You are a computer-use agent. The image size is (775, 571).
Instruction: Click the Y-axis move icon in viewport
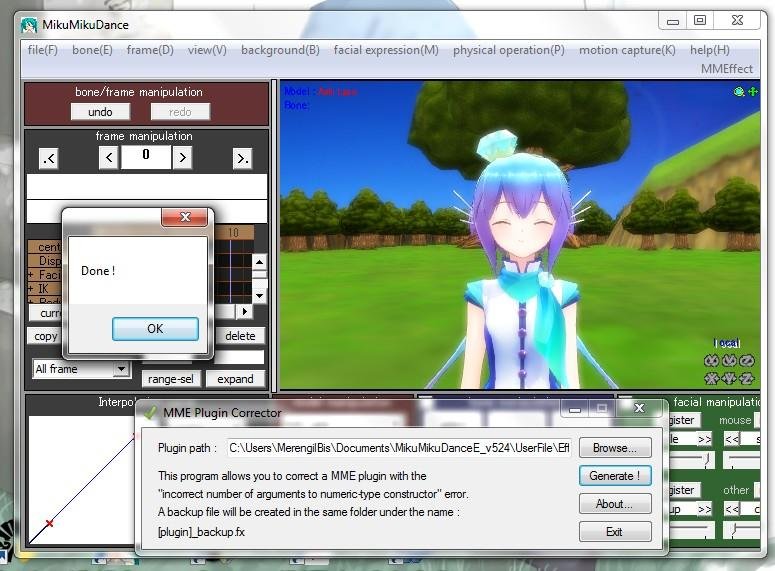pyautogui.click(x=729, y=379)
